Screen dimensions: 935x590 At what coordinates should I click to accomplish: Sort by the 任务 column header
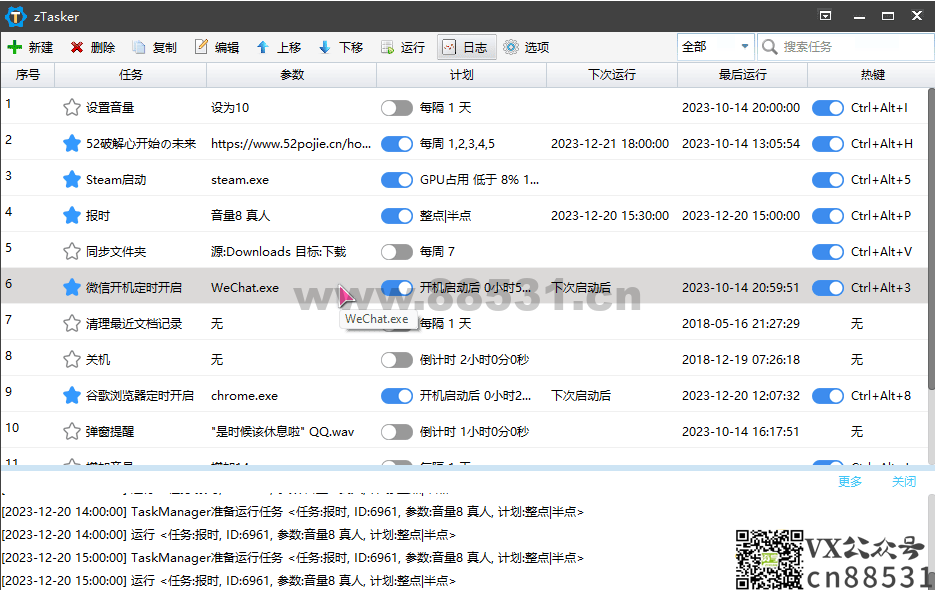coord(131,75)
